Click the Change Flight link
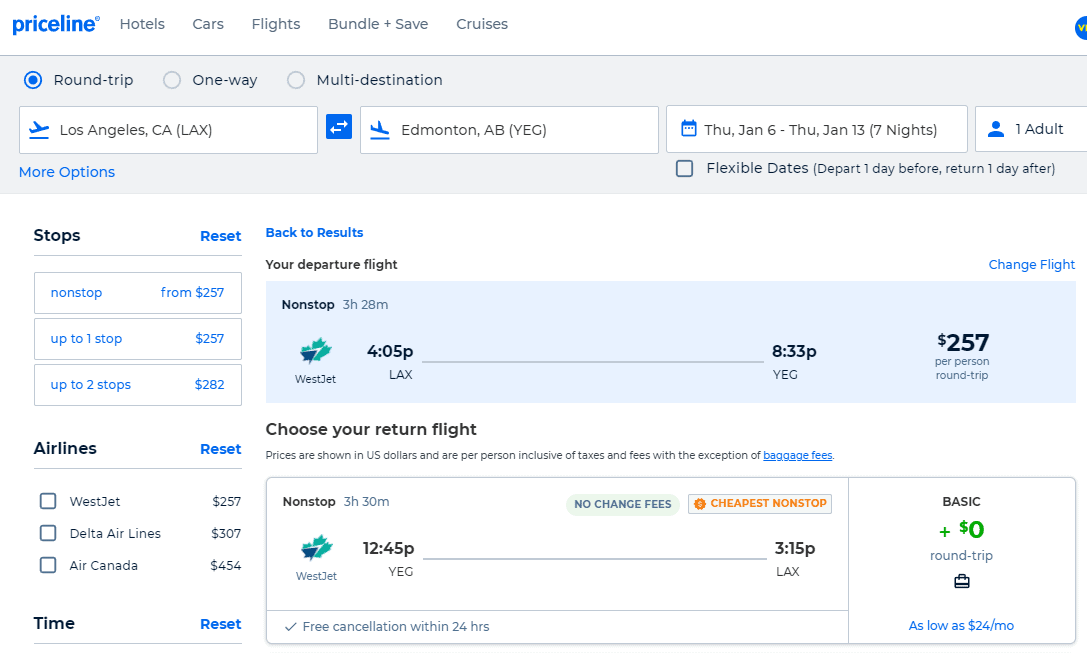Viewport: 1087px width, 653px height. [x=1031, y=264]
